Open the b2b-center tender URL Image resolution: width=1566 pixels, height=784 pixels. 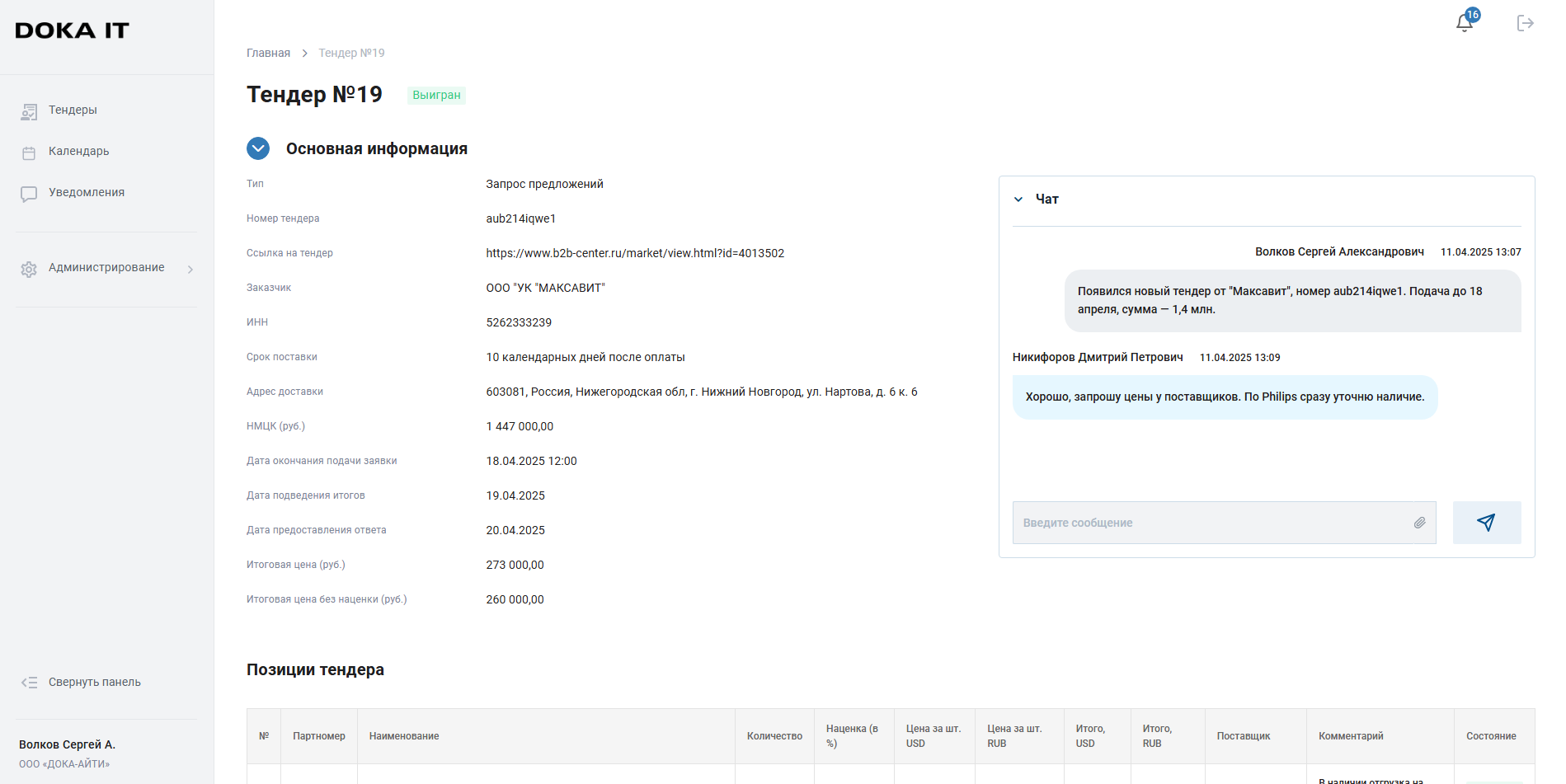(x=634, y=253)
